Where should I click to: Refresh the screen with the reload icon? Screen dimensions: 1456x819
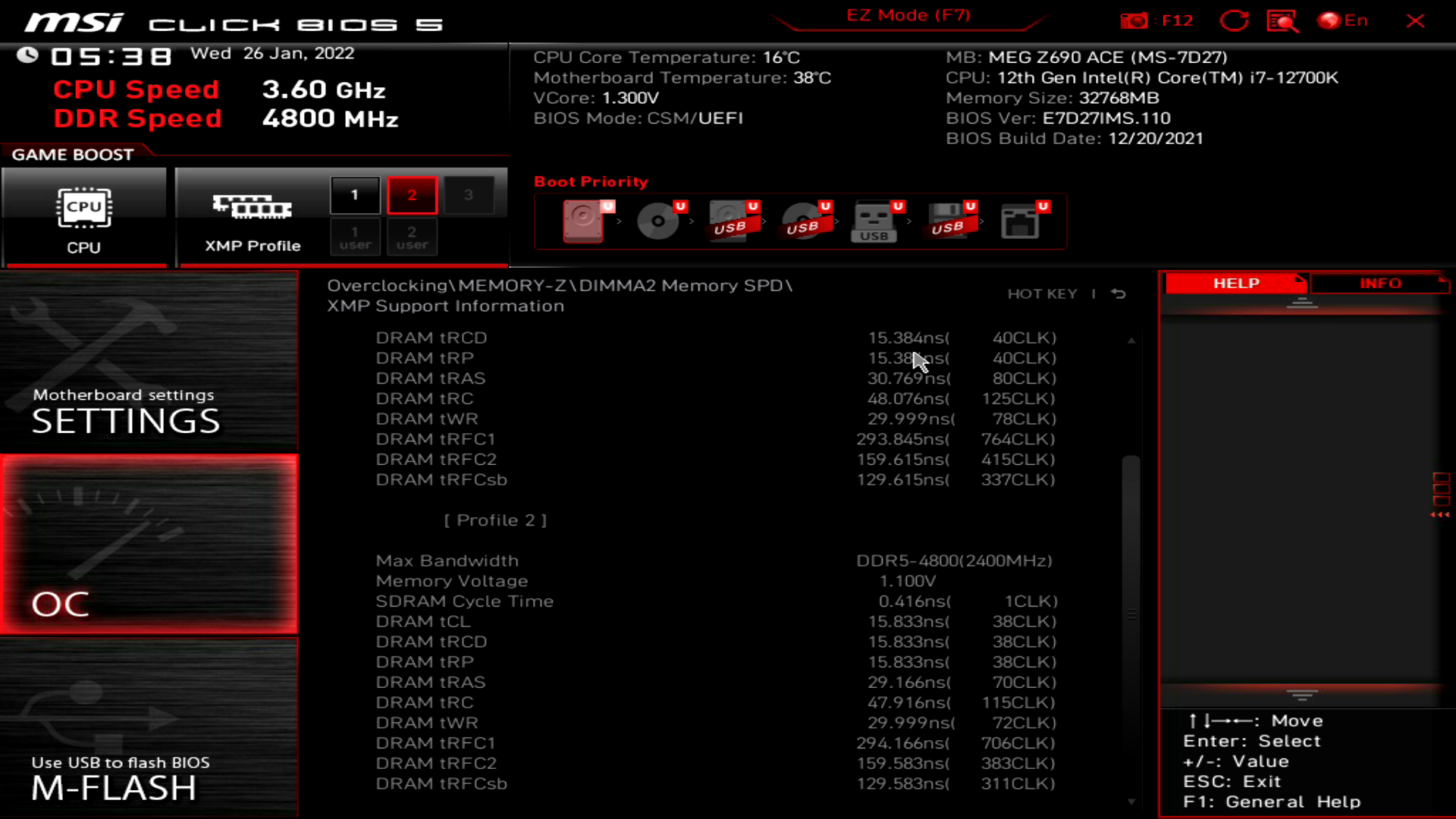[x=1234, y=20]
